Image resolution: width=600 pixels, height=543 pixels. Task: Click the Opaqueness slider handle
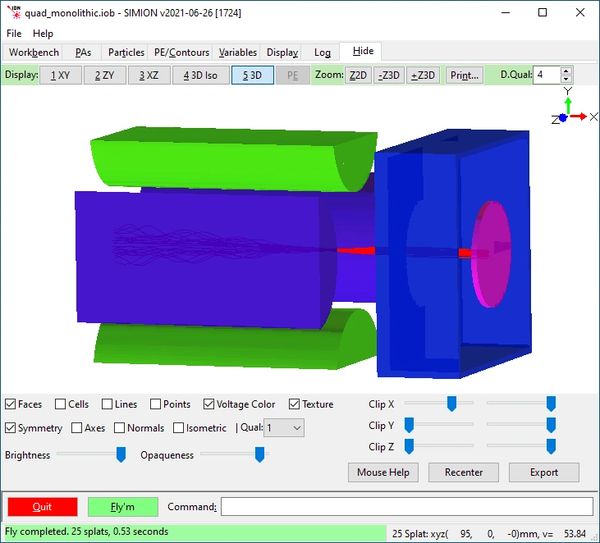(259, 454)
